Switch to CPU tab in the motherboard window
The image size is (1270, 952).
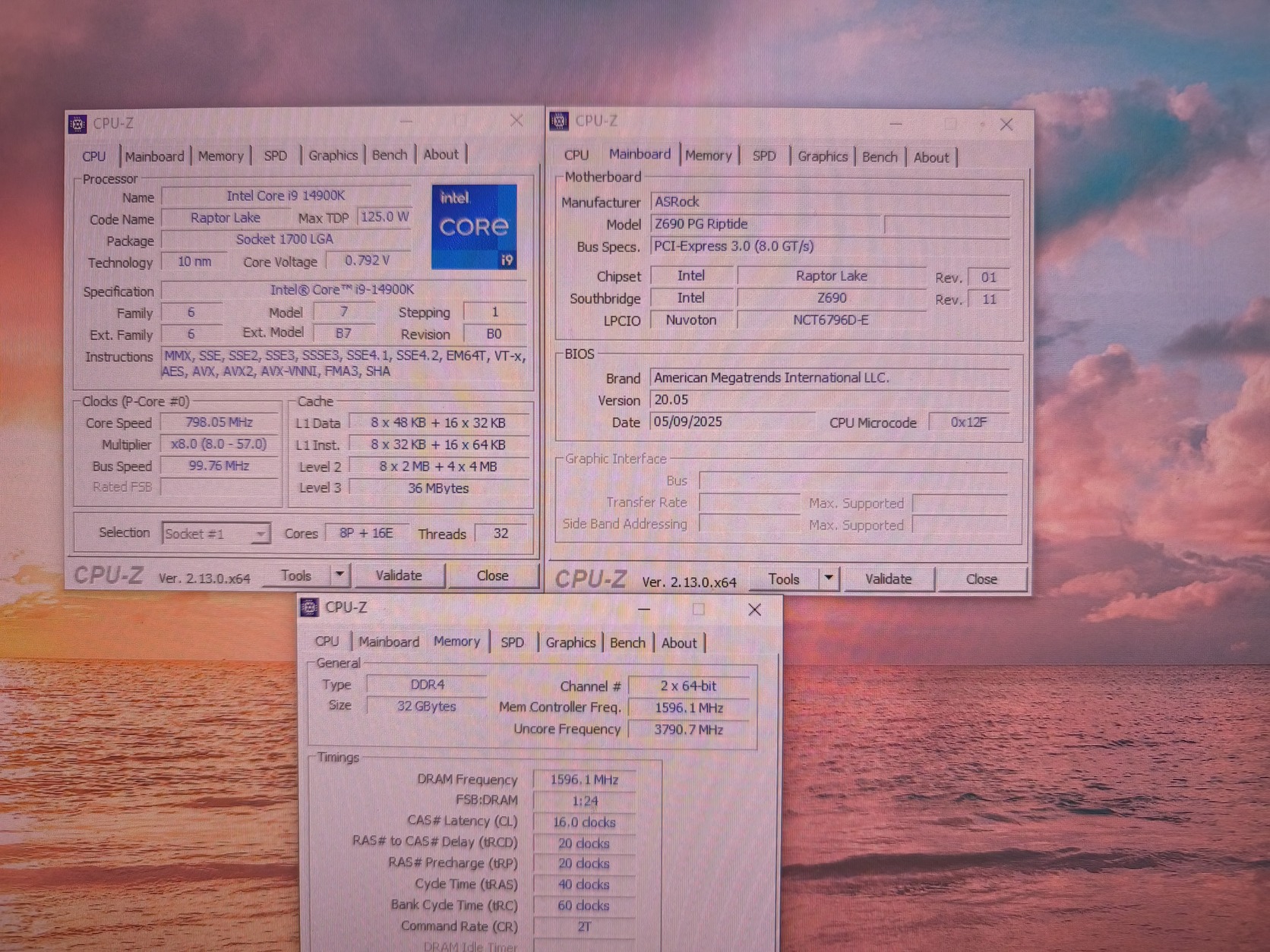click(x=577, y=155)
